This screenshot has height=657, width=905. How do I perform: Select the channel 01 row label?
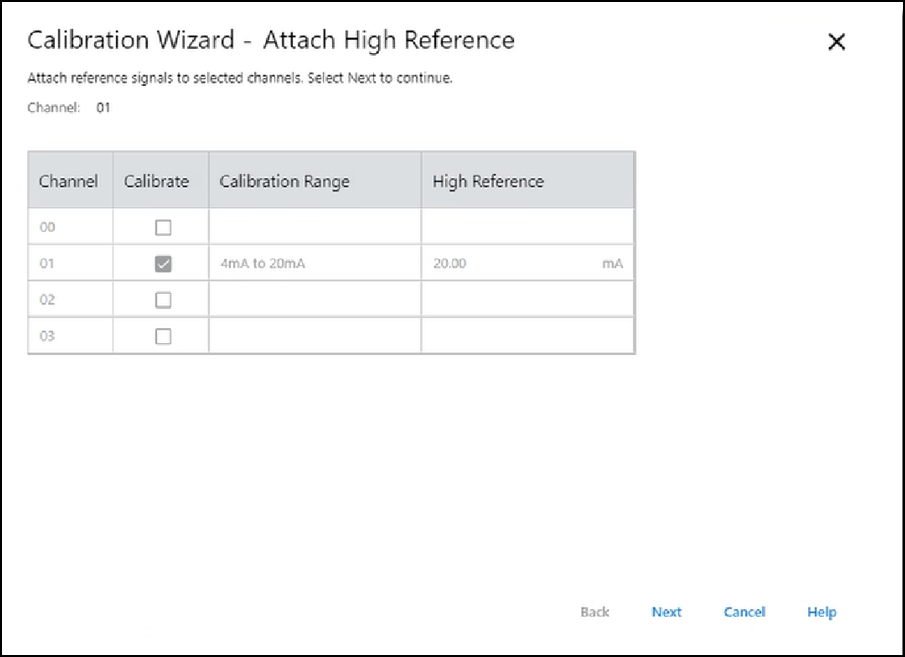47,264
